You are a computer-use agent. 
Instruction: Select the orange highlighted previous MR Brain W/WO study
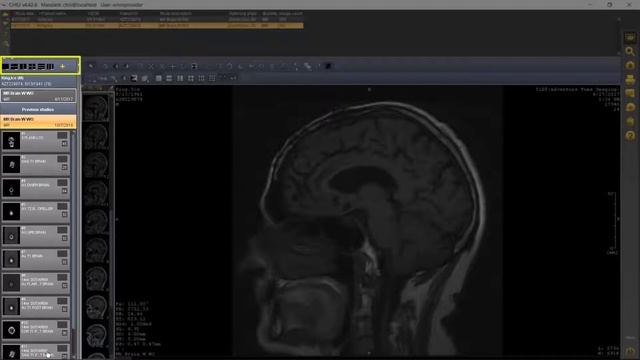tap(38, 122)
